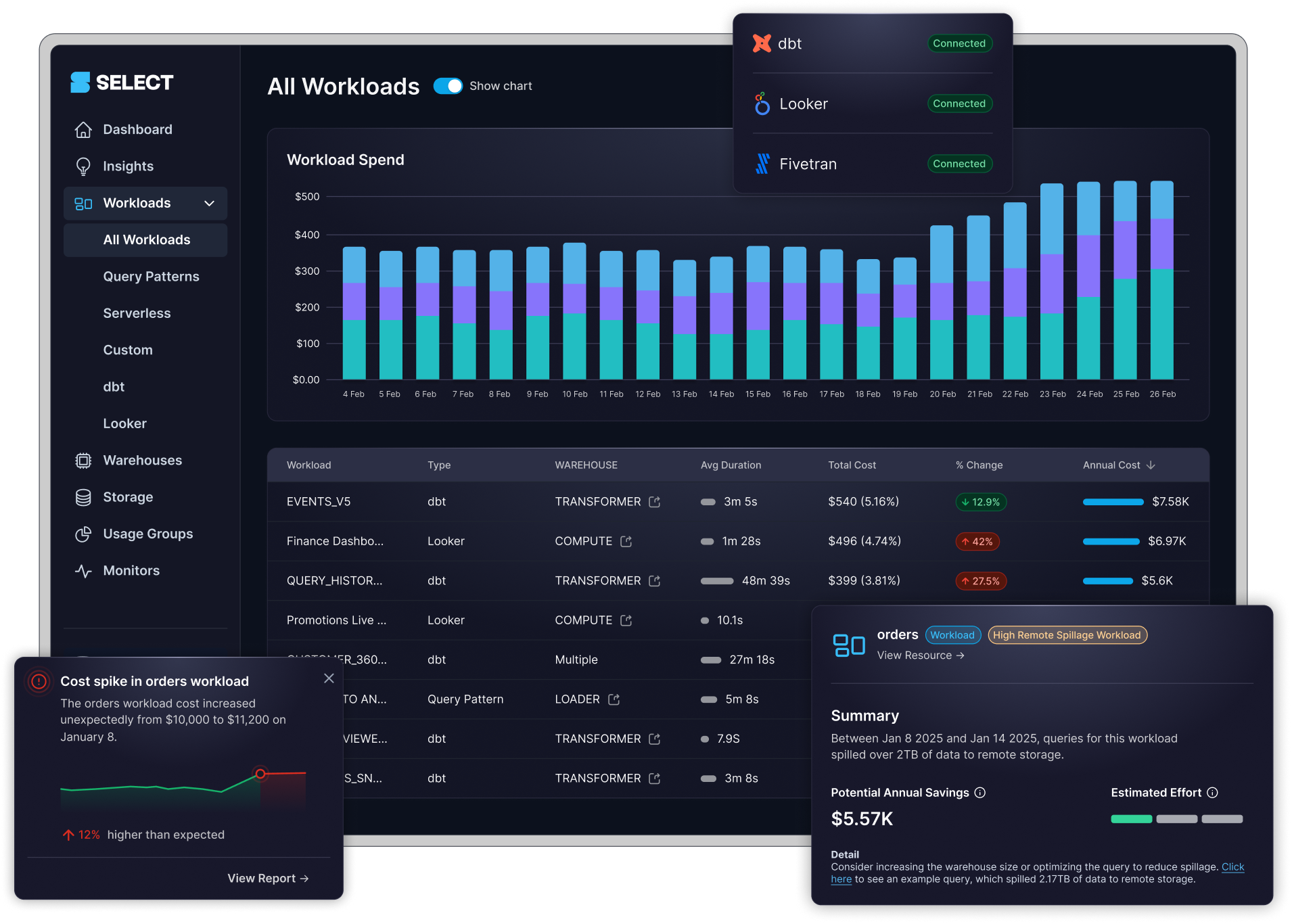The image size is (1292, 924).
Task: Click the Insights lightbulb icon
Action: (x=83, y=166)
